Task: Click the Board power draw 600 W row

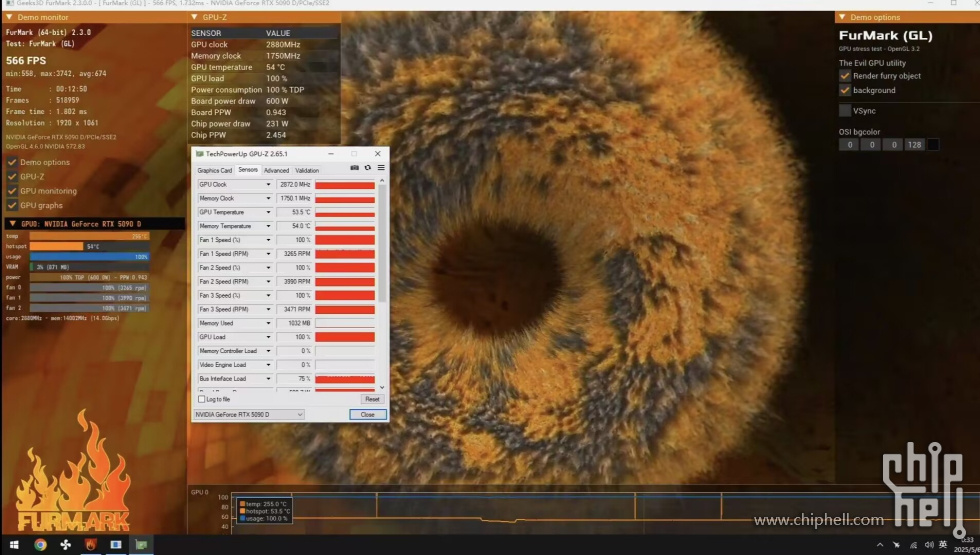Action: click(x=264, y=101)
